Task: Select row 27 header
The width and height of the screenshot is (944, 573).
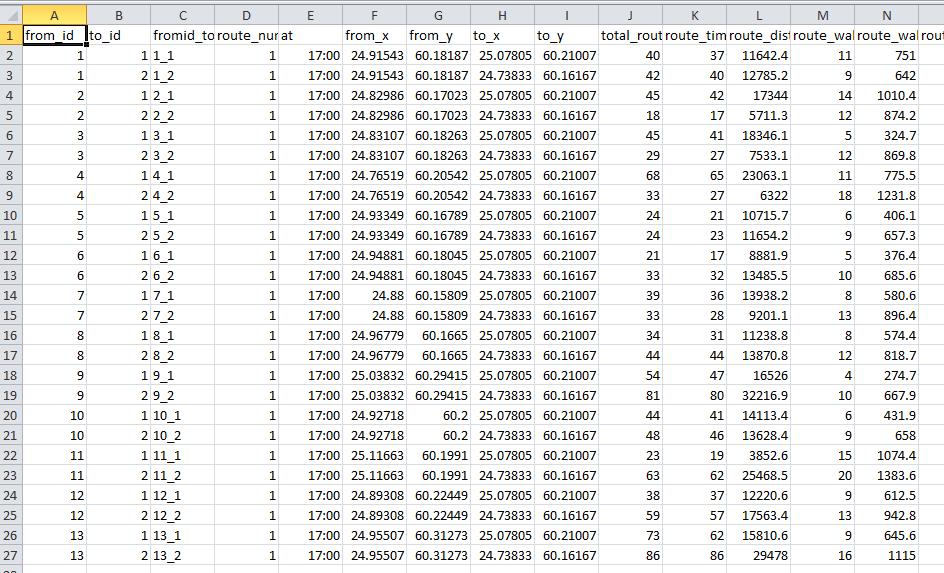Action: [x=11, y=556]
